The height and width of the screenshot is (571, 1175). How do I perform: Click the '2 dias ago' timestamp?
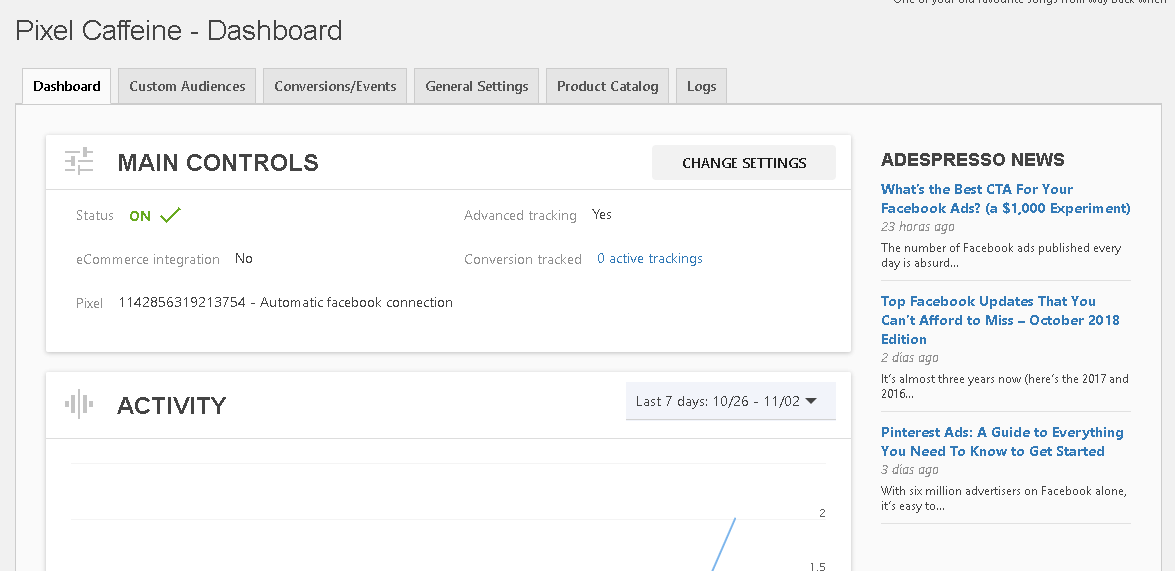[x=910, y=357]
